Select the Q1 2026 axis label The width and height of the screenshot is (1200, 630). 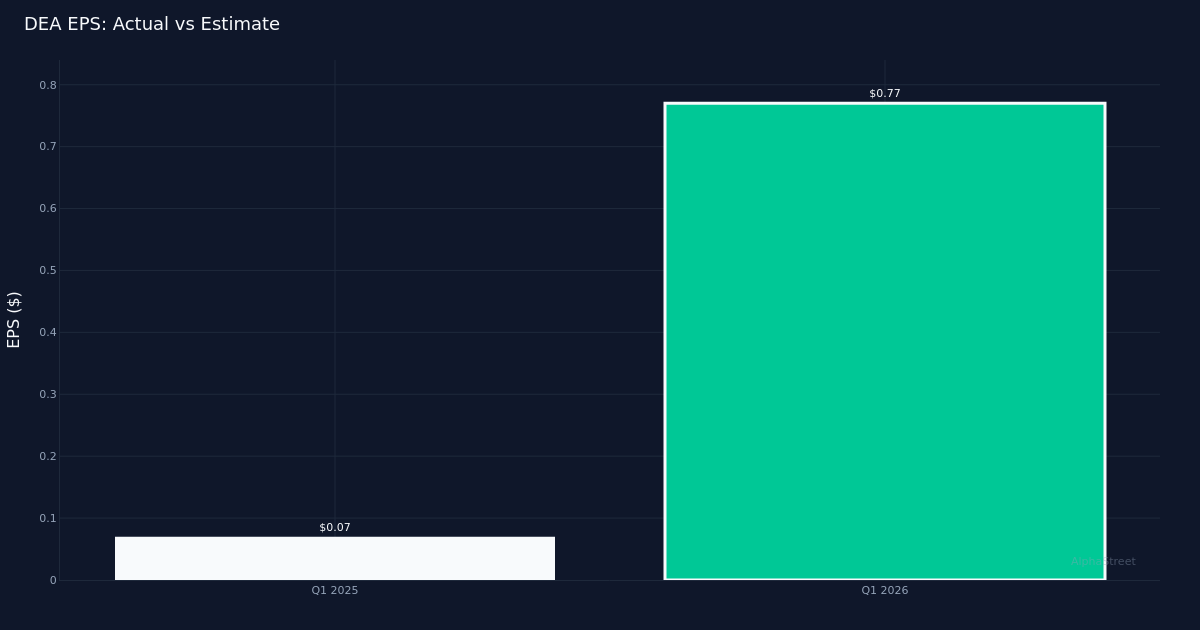pos(884,590)
